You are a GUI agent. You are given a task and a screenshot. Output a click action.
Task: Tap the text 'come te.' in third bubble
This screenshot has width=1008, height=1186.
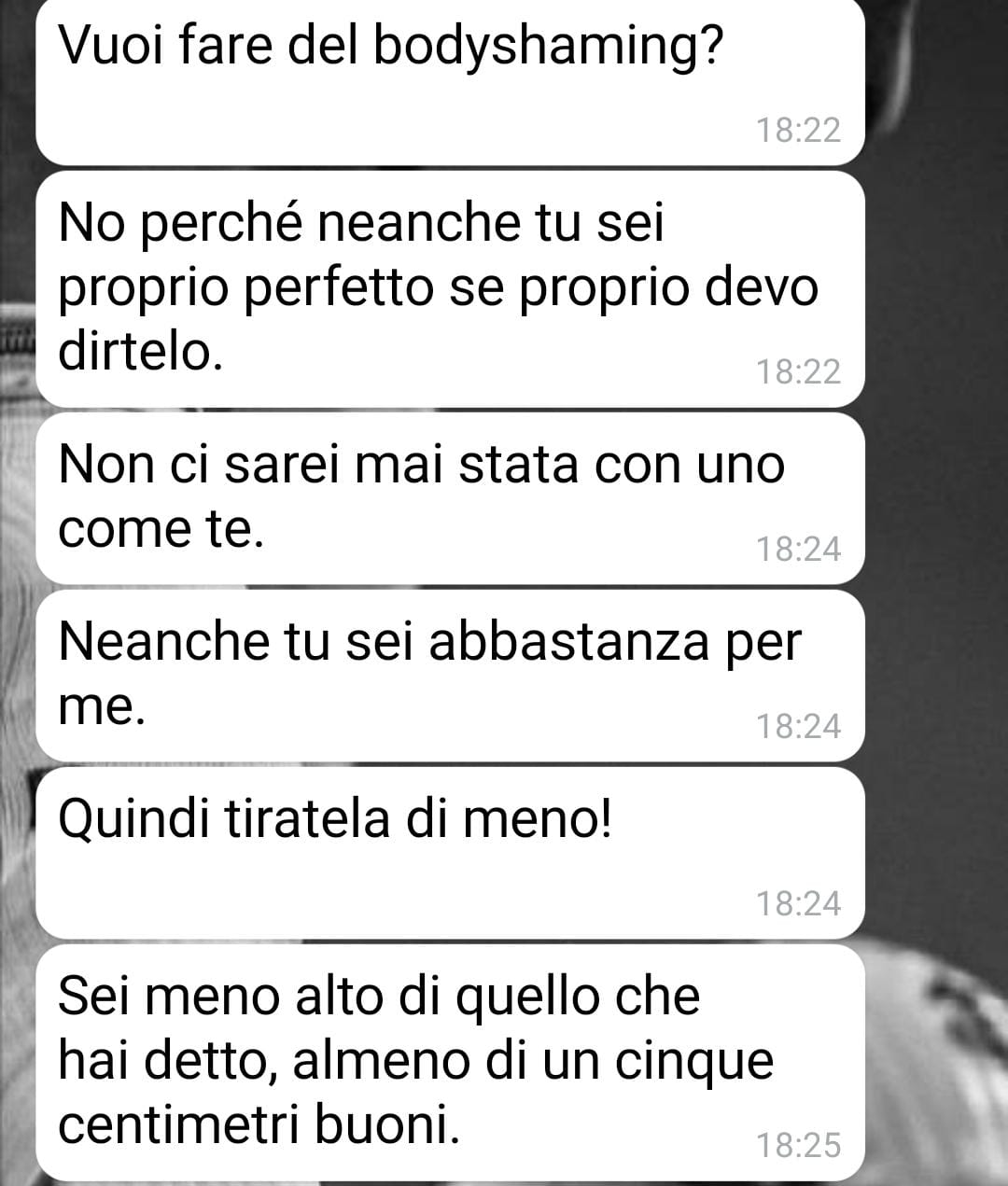click(x=161, y=529)
